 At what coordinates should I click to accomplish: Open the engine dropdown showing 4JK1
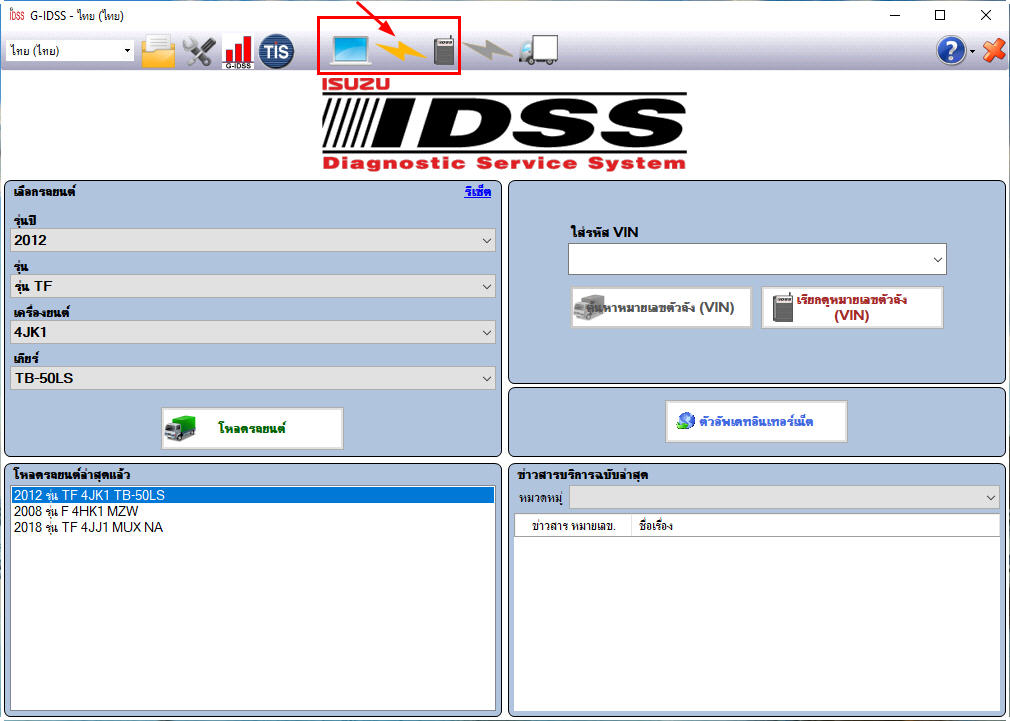[253, 332]
